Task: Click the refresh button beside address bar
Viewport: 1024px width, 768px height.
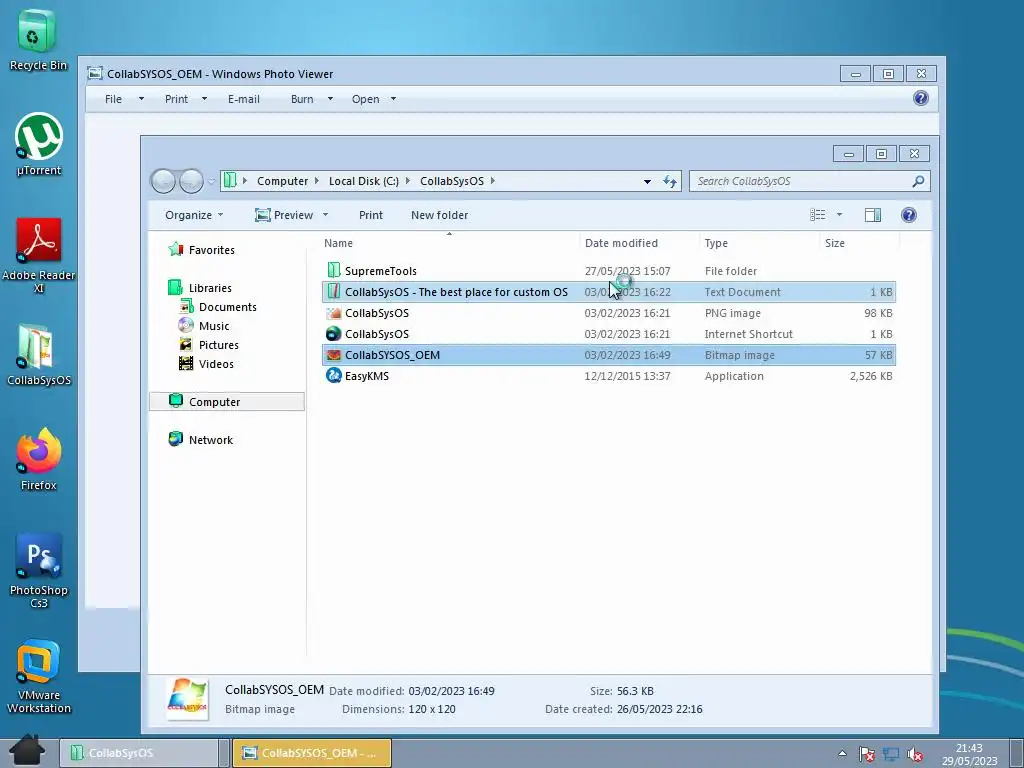Action: 669,181
